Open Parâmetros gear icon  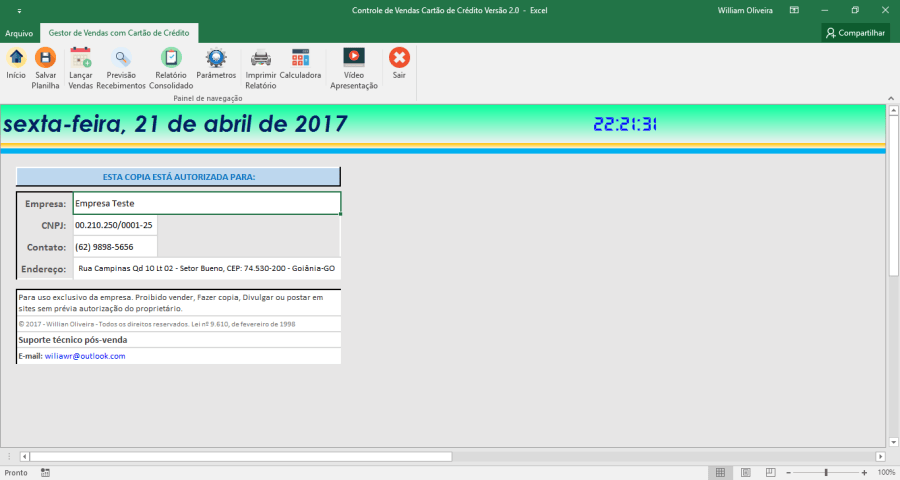(216, 57)
